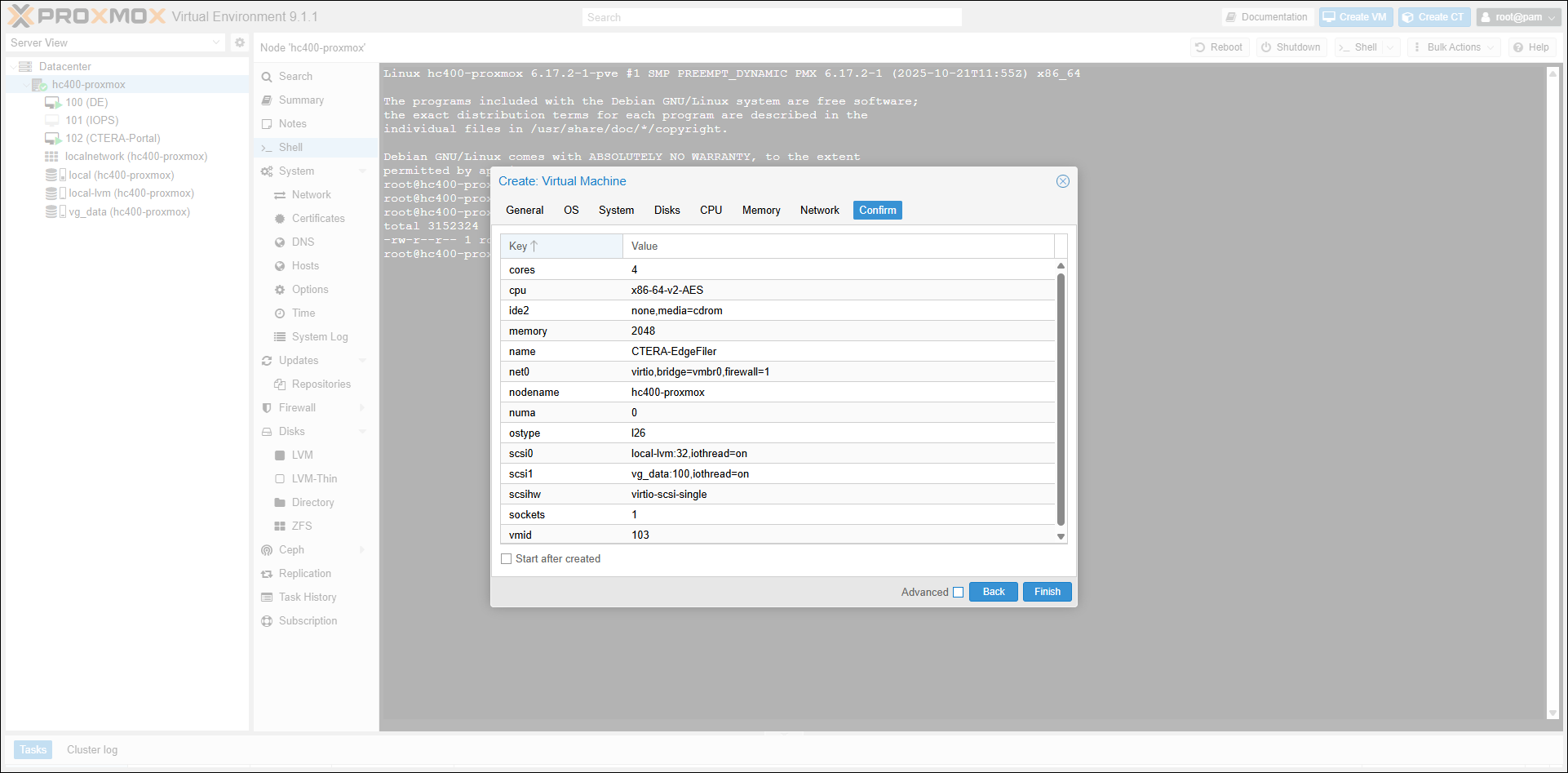Click the Search magnifier icon in node menu
This screenshot has width=1568, height=773.
pyautogui.click(x=267, y=77)
